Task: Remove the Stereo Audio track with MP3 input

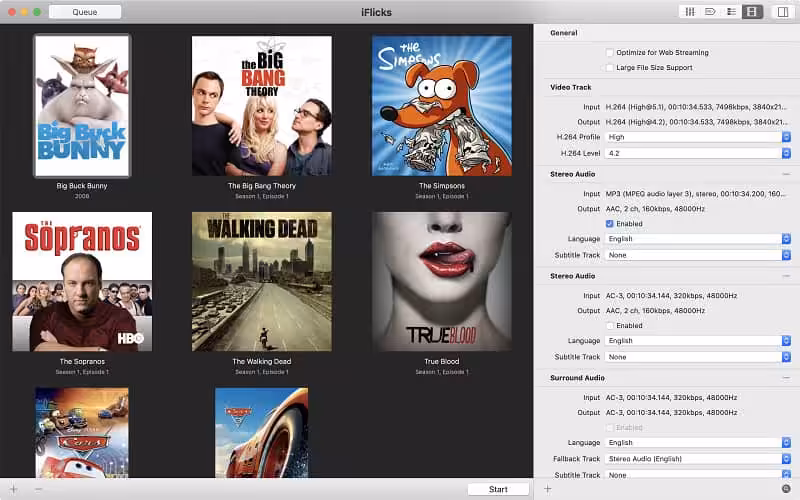Action: tap(786, 174)
